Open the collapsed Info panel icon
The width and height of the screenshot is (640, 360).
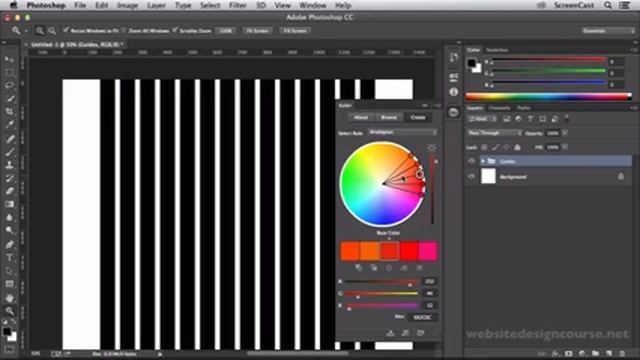pos(453,92)
